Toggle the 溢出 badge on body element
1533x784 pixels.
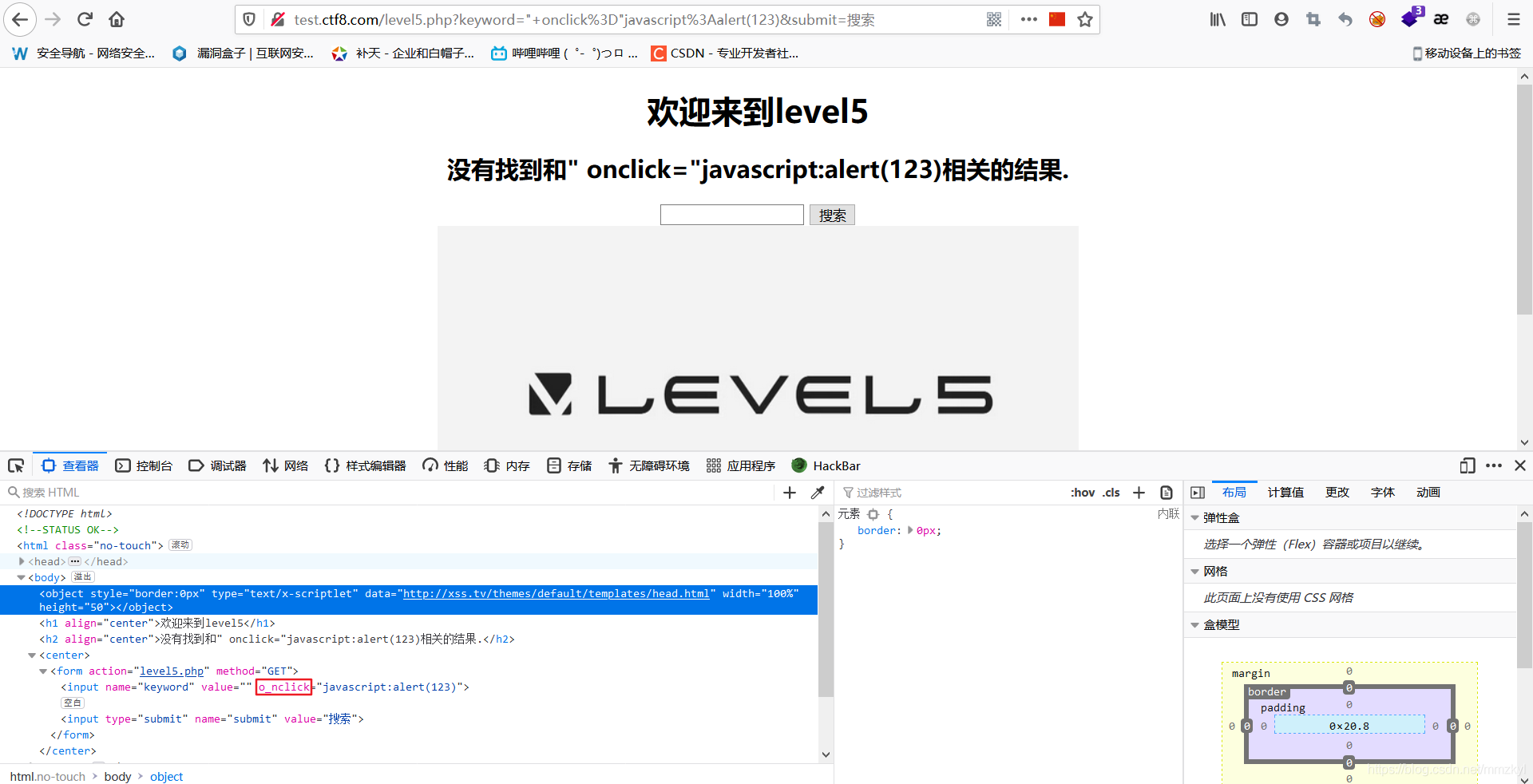[x=83, y=577]
